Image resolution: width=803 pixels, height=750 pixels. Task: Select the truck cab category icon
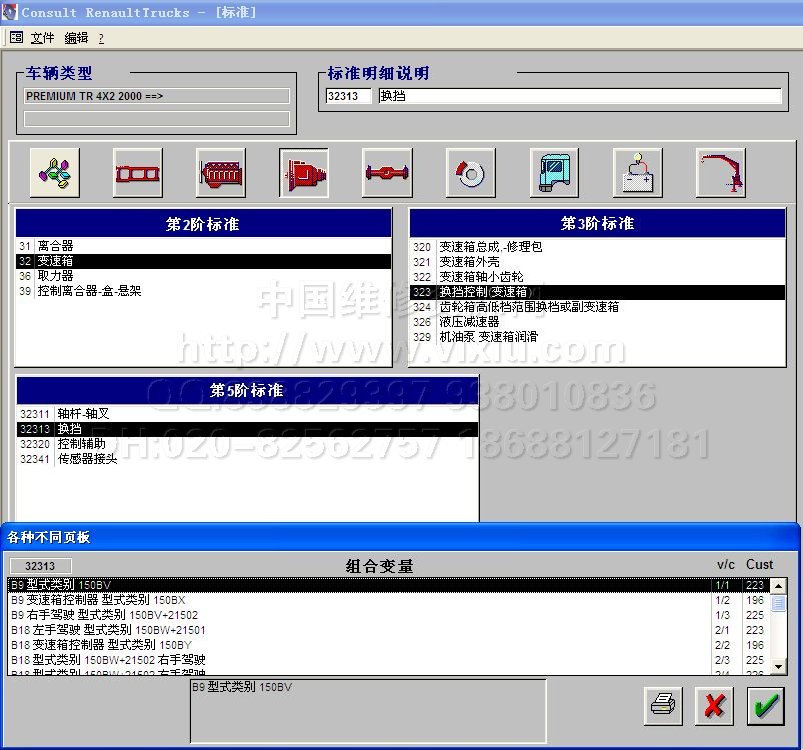[x=554, y=173]
